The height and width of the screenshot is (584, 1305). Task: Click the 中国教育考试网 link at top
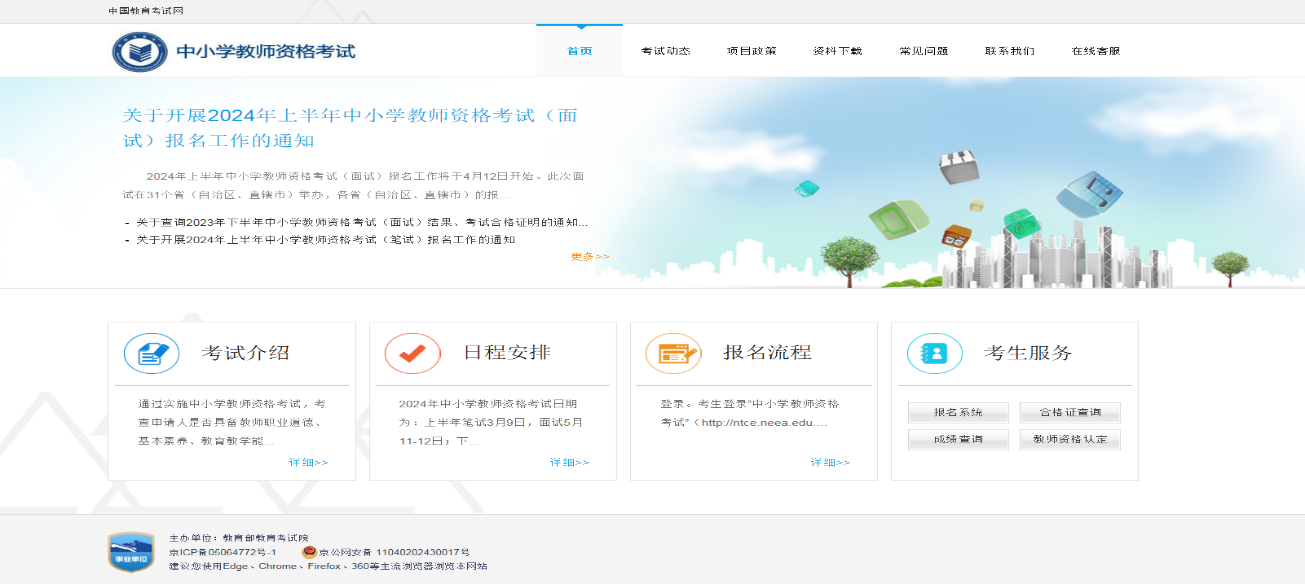pyautogui.click(x=146, y=11)
